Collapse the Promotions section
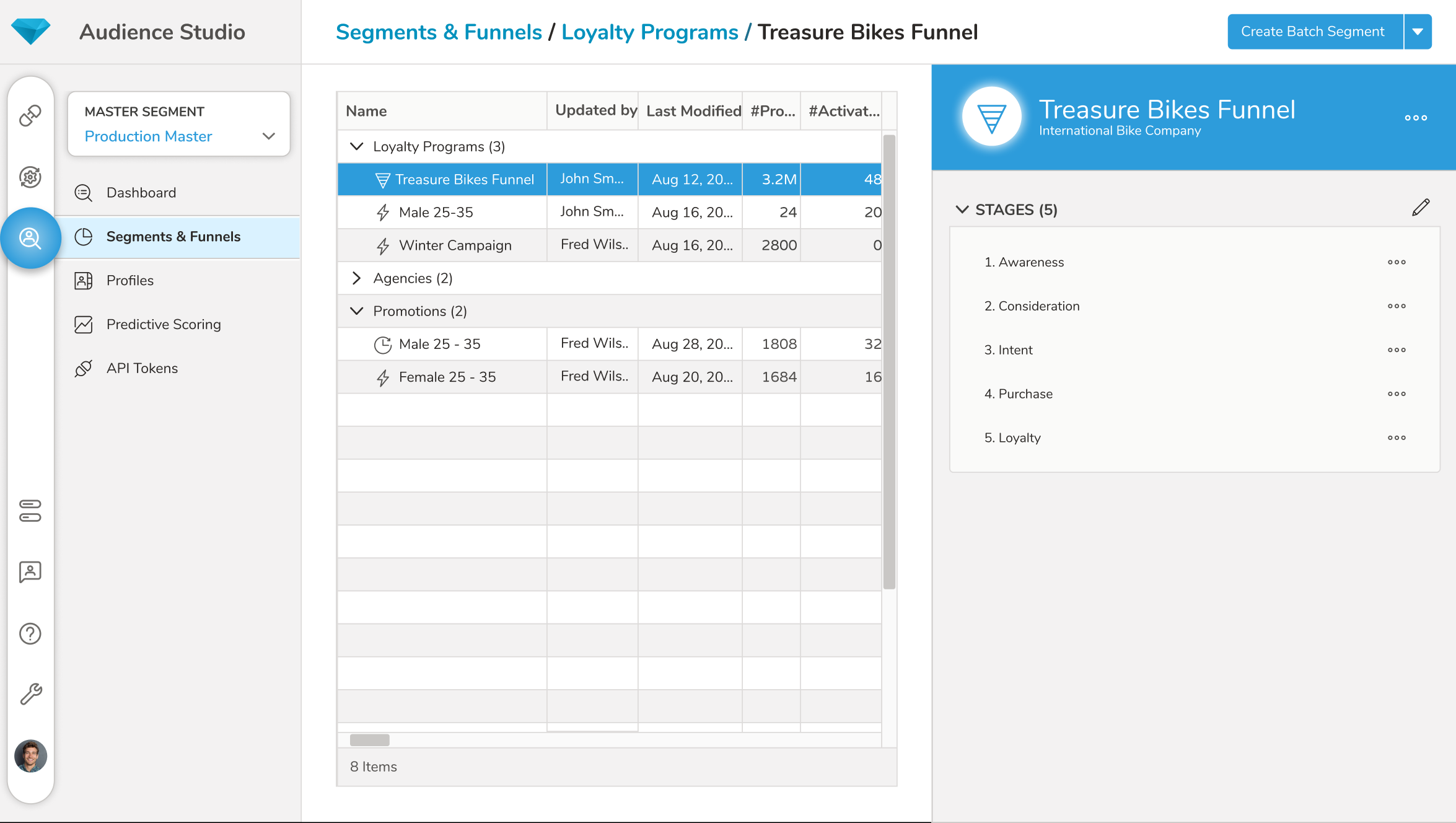The height and width of the screenshot is (823, 1456). click(x=357, y=310)
